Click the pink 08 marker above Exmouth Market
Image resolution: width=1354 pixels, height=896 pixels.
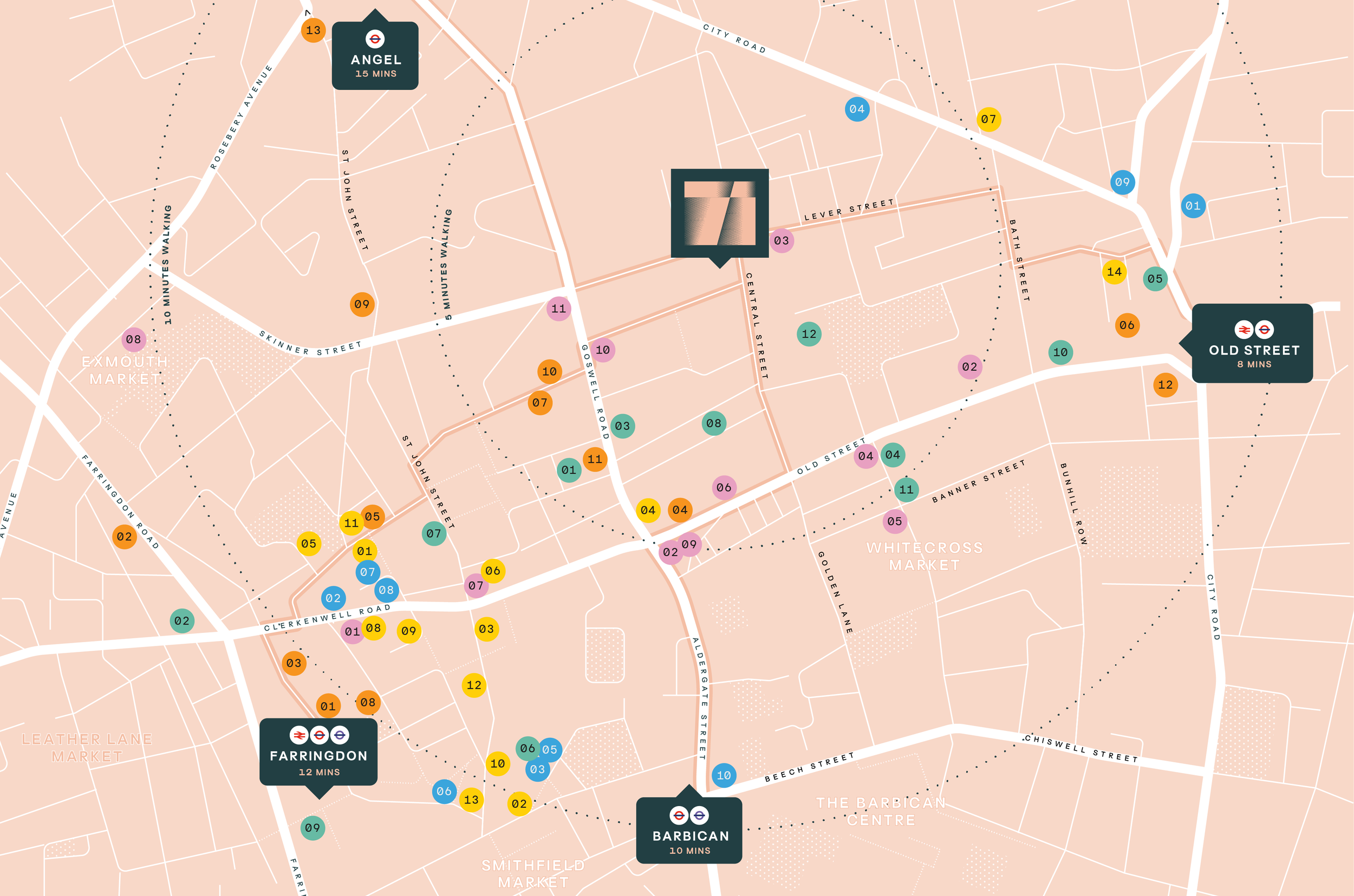pyautogui.click(x=134, y=339)
